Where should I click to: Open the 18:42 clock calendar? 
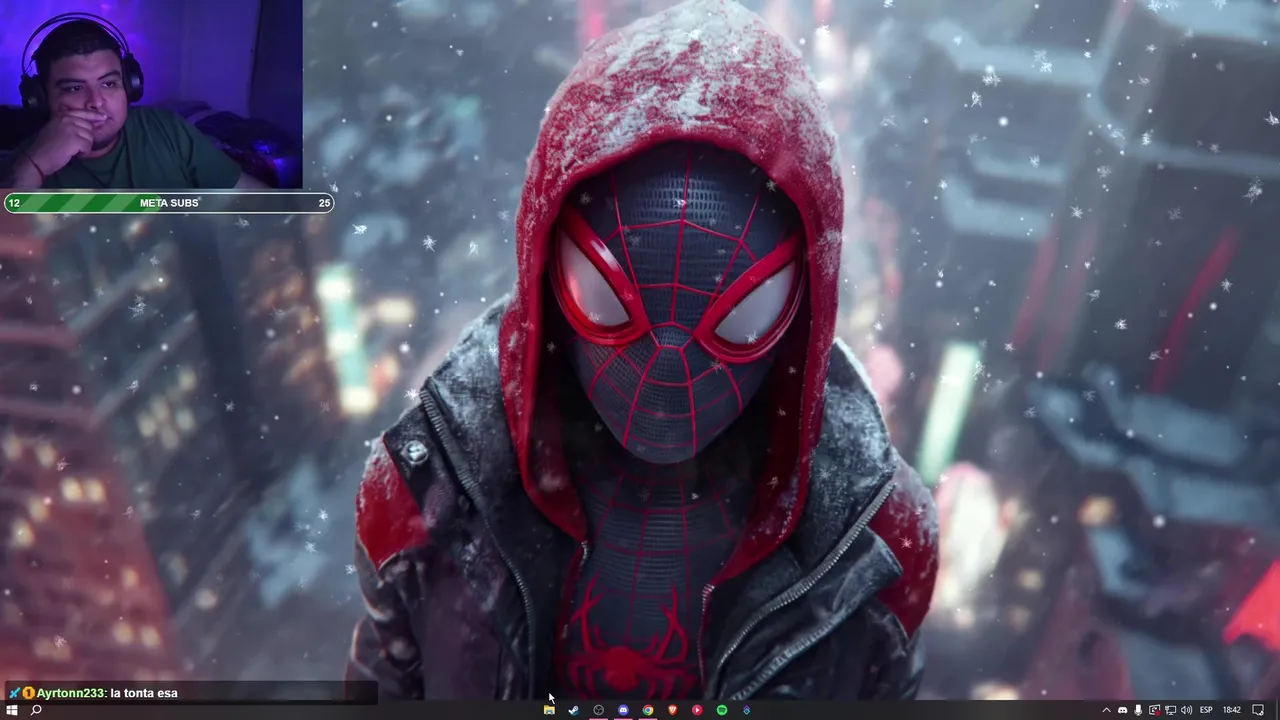(x=1232, y=710)
